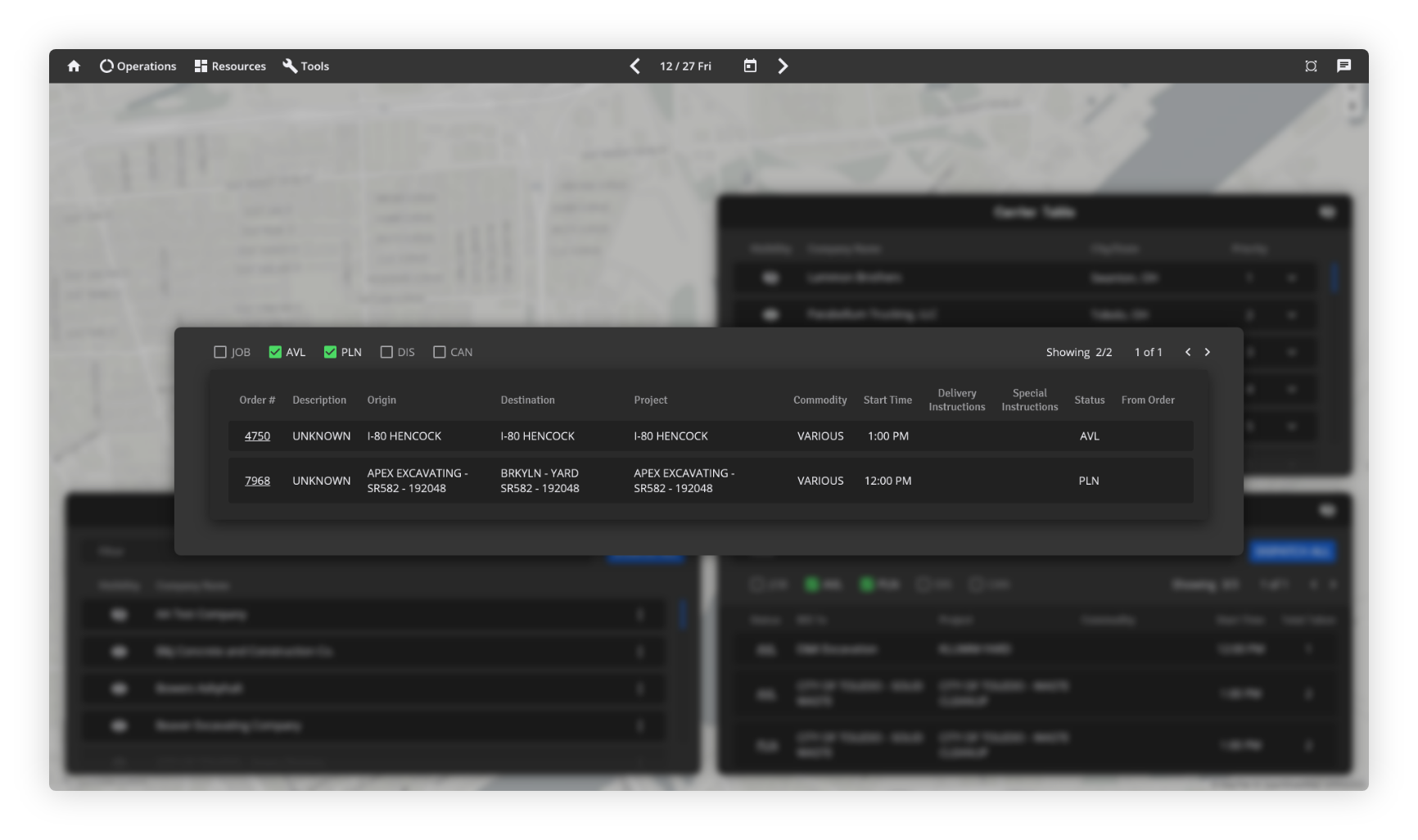Go to the Home icon
The width and height of the screenshot is (1418, 840).
click(74, 66)
